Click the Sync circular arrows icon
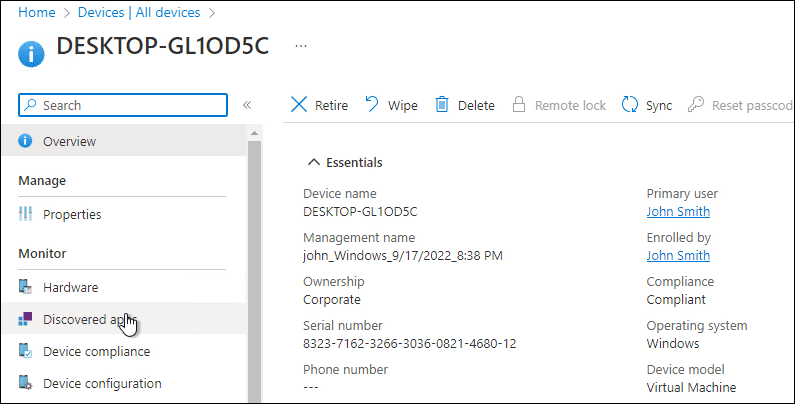The width and height of the screenshot is (795, 404). pyautogui.click(x=630, y=104)
